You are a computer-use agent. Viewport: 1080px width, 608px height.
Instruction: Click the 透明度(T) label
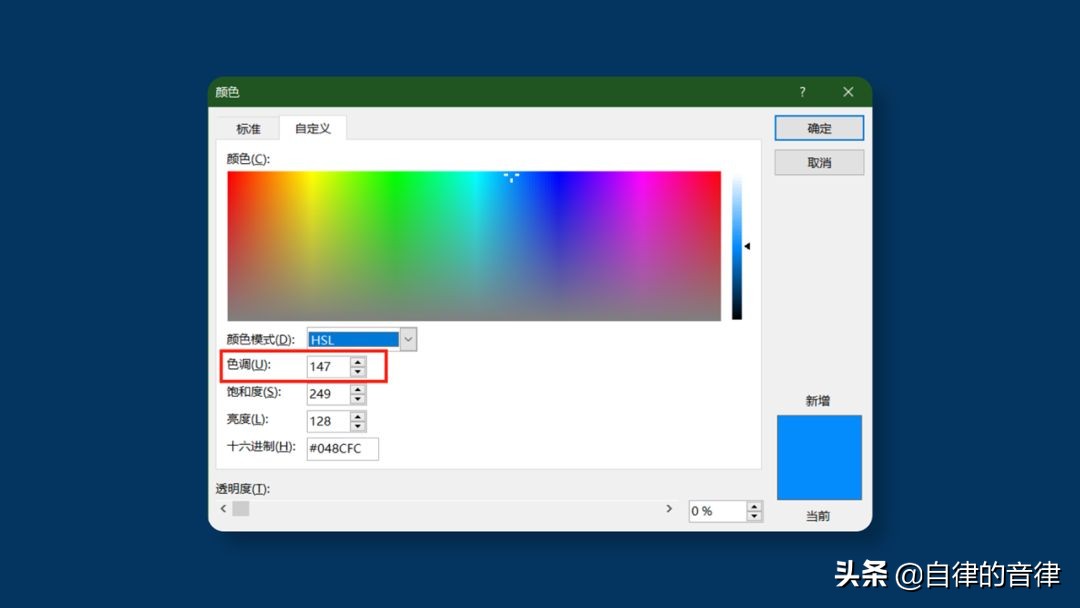[x=242, y=489]
